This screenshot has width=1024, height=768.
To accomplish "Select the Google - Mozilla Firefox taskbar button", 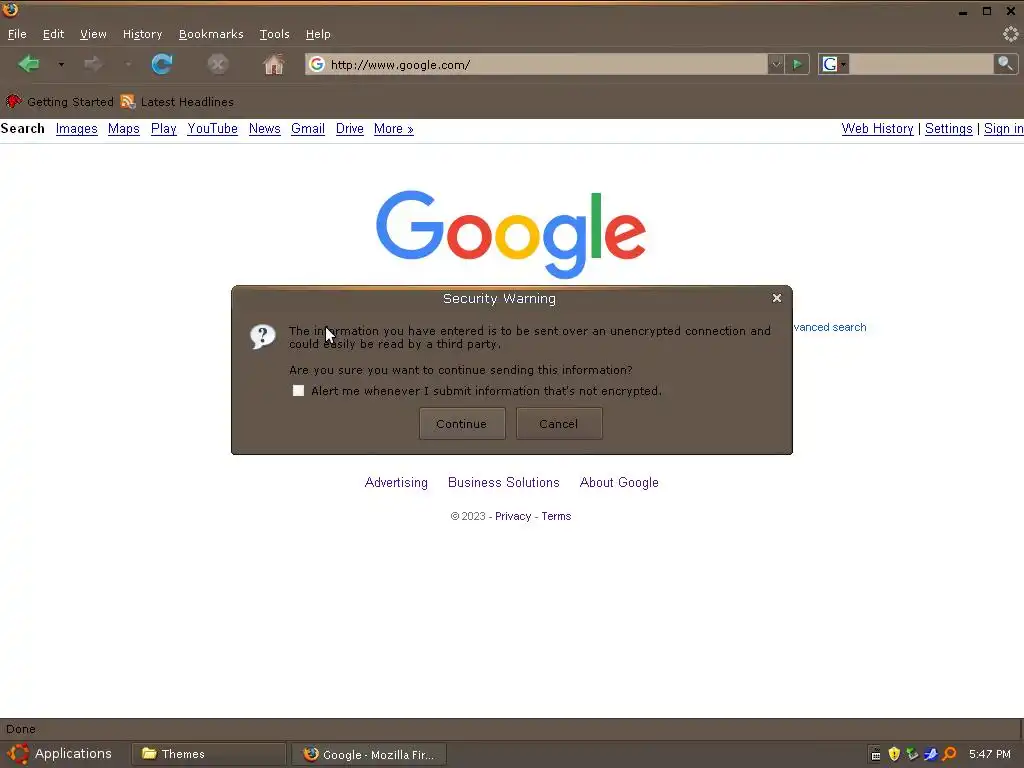I will point(369,754).
